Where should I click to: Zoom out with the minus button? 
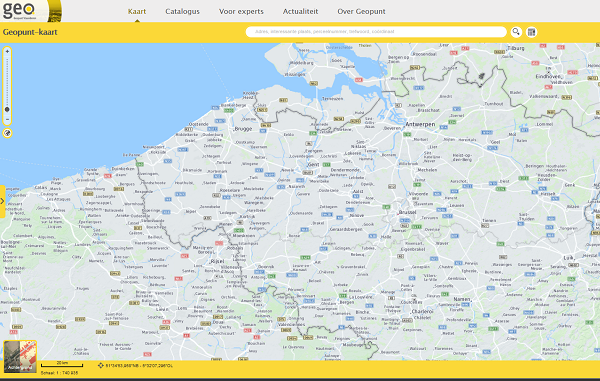7,119
